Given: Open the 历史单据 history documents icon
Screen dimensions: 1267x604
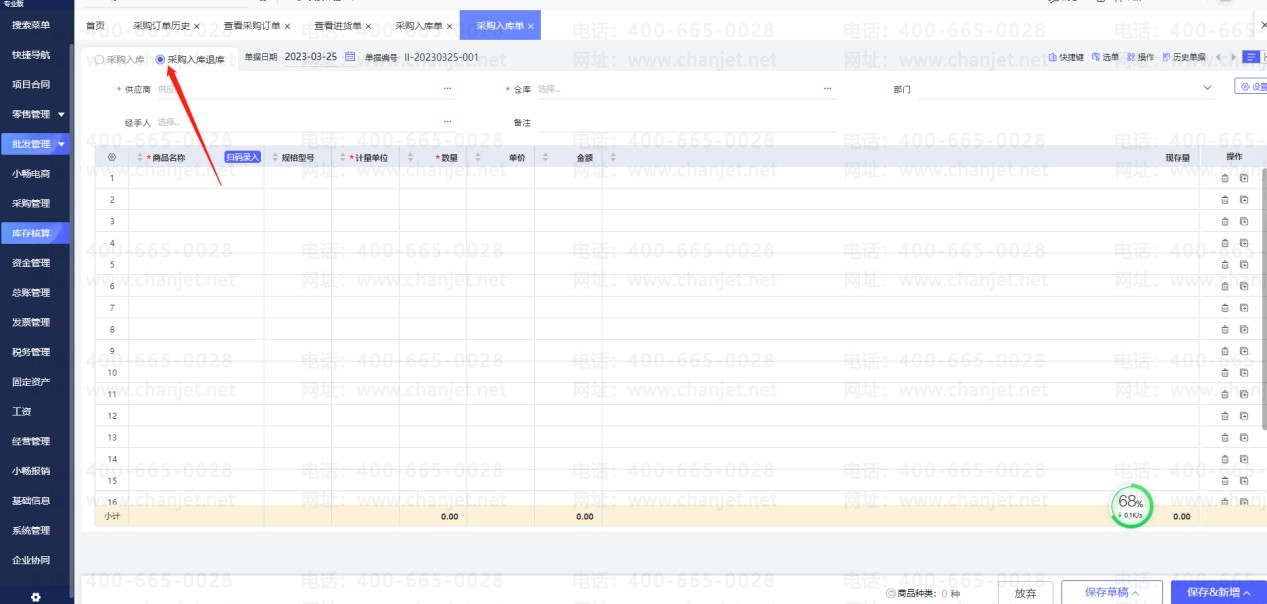Looking at the screenshot, I should coord(1166,58).
